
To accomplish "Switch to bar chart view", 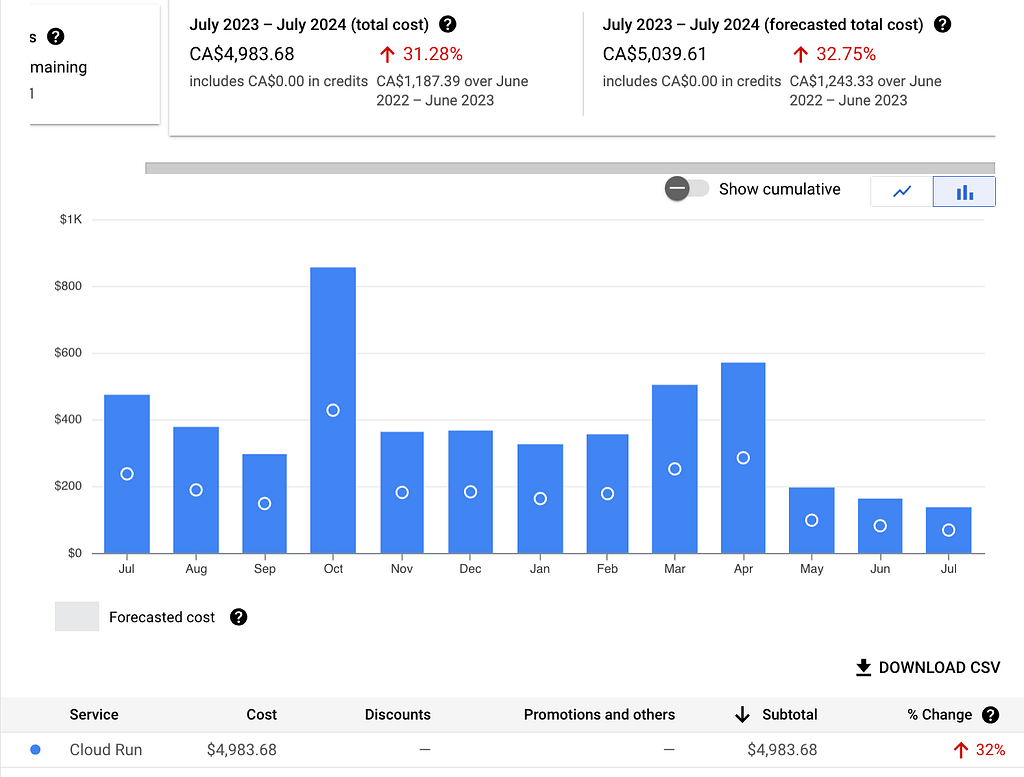I will click(x=964, y=191).
